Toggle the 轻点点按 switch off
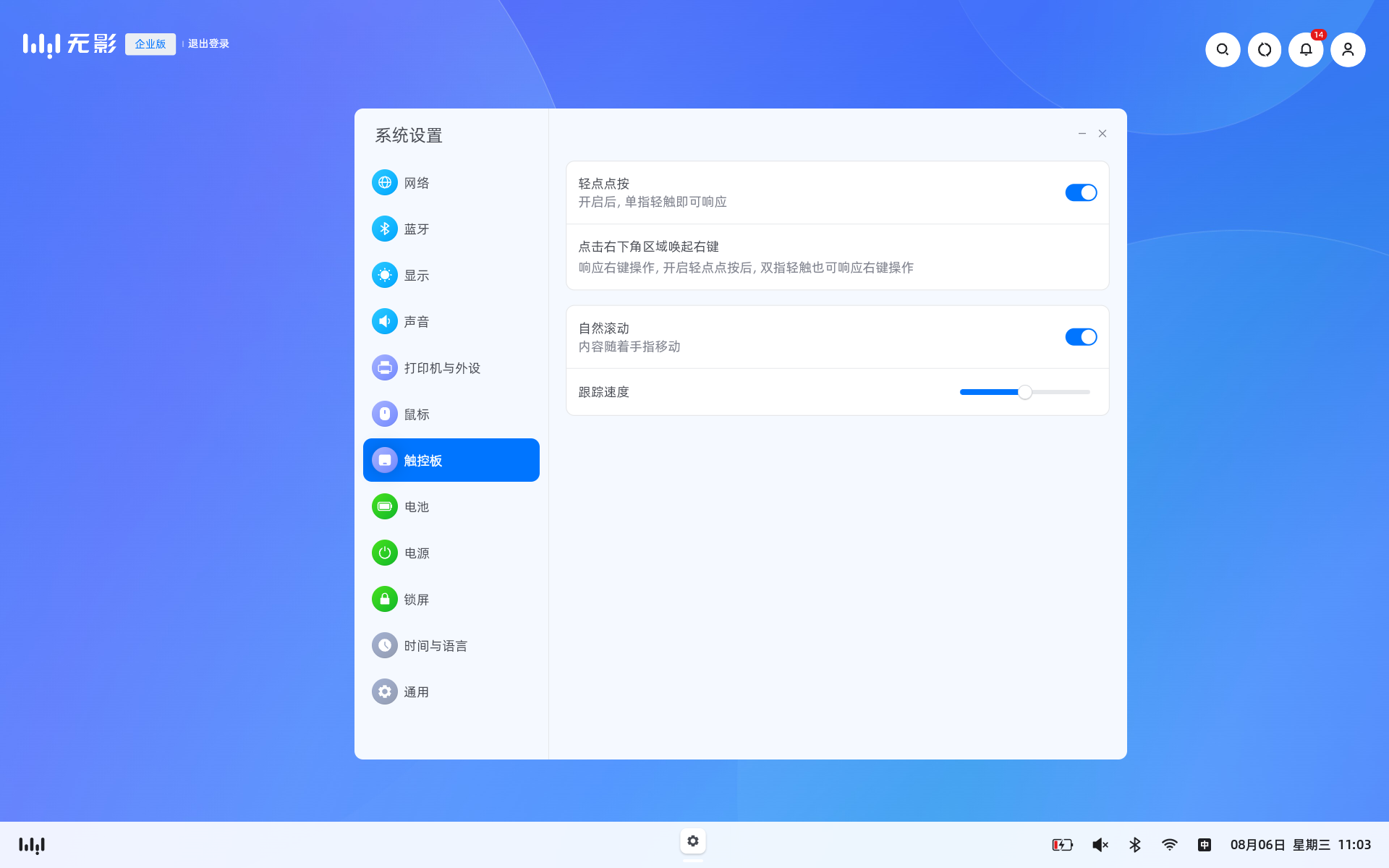 1081,192
